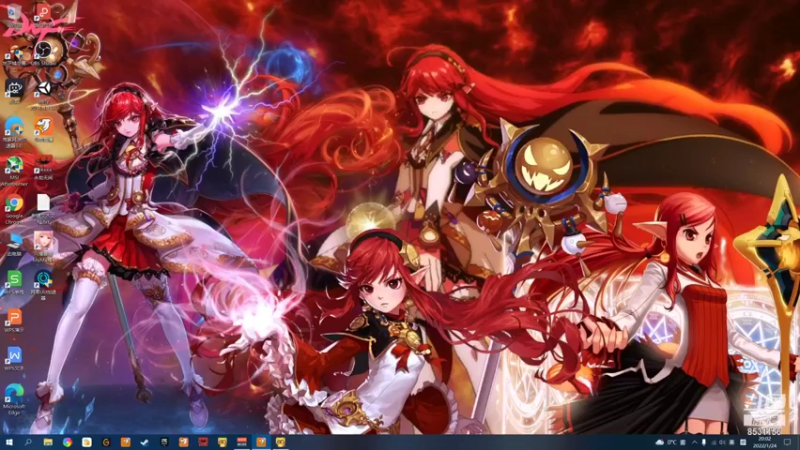The height and width of the screenshot is (450, 800).
Task: Expand the hidden tray icons chevron
Action: pyautogui.click(x=694, y=442)
